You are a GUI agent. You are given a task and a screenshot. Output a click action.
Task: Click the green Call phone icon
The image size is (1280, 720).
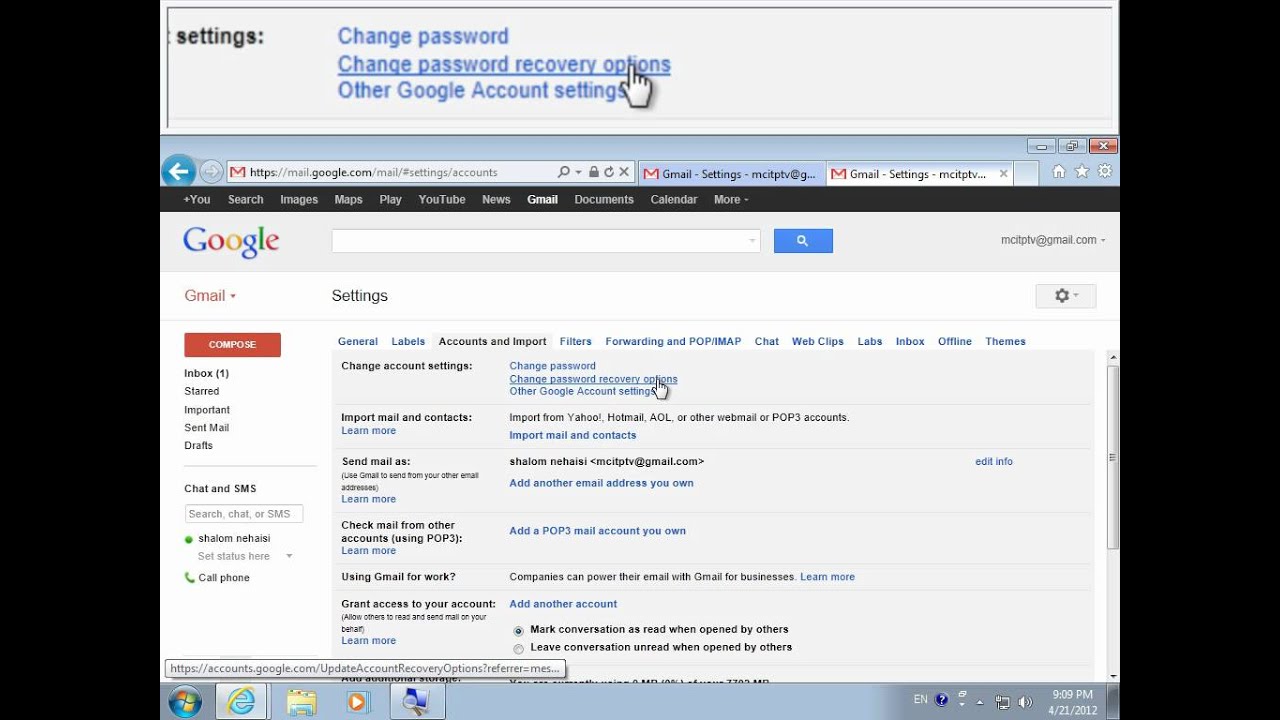pyautogui.click(x=190, y=578)
